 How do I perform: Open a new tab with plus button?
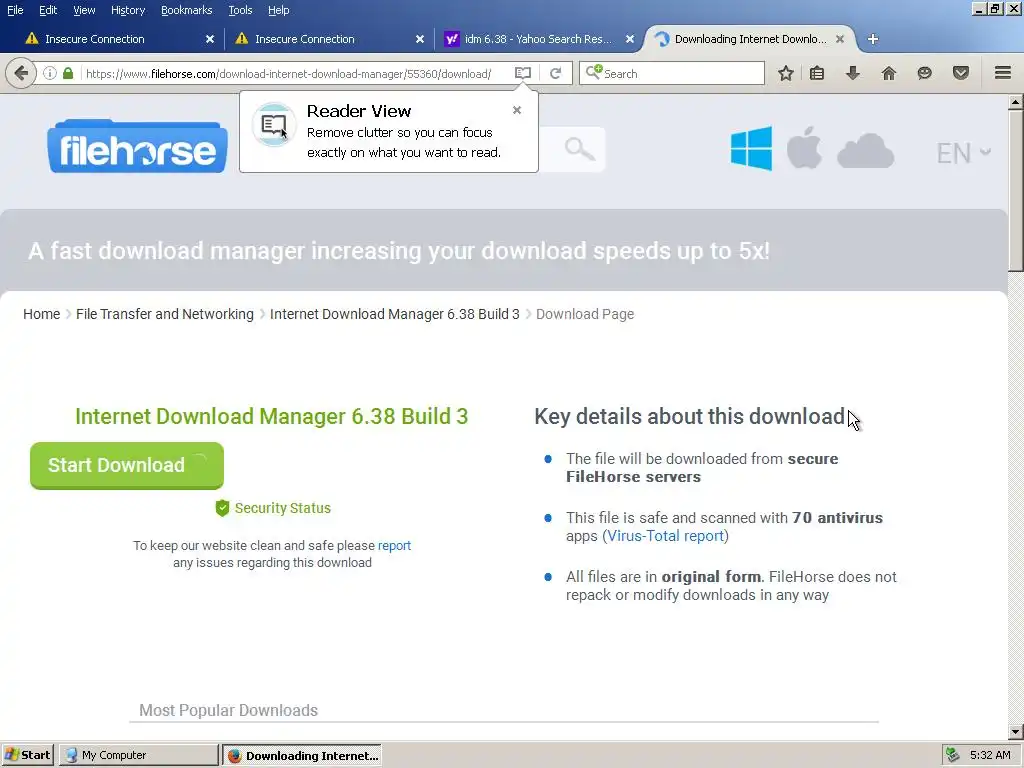[x=872, y=39]
